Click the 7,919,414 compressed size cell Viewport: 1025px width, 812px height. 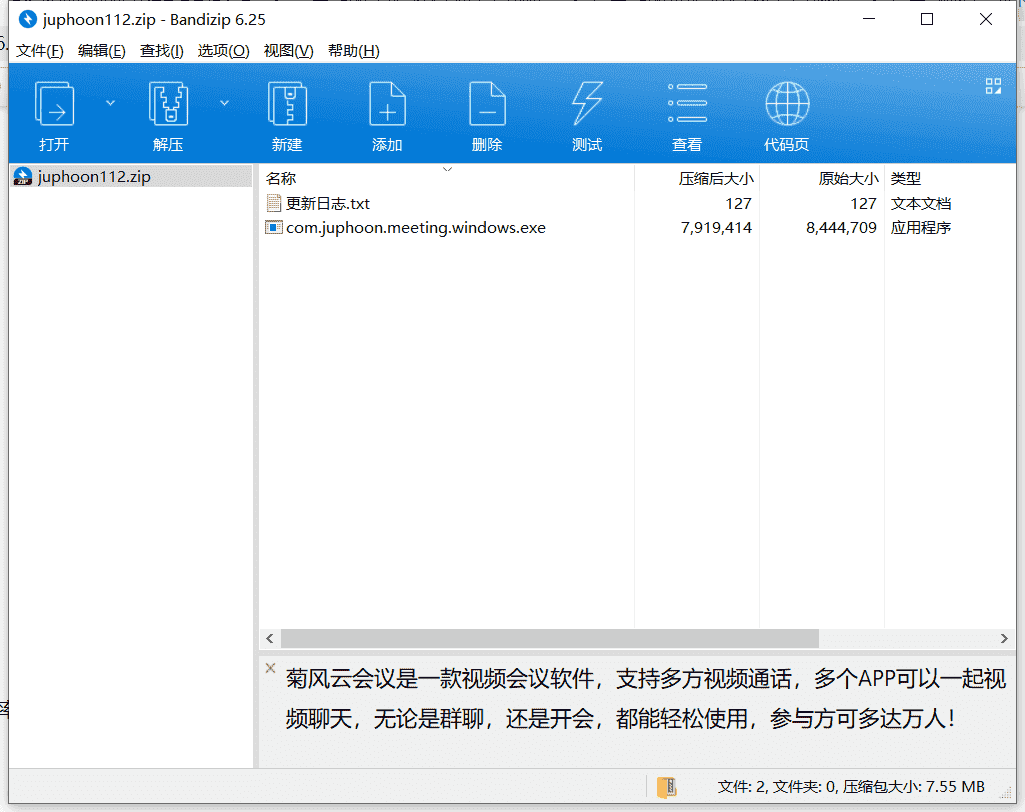716,228
